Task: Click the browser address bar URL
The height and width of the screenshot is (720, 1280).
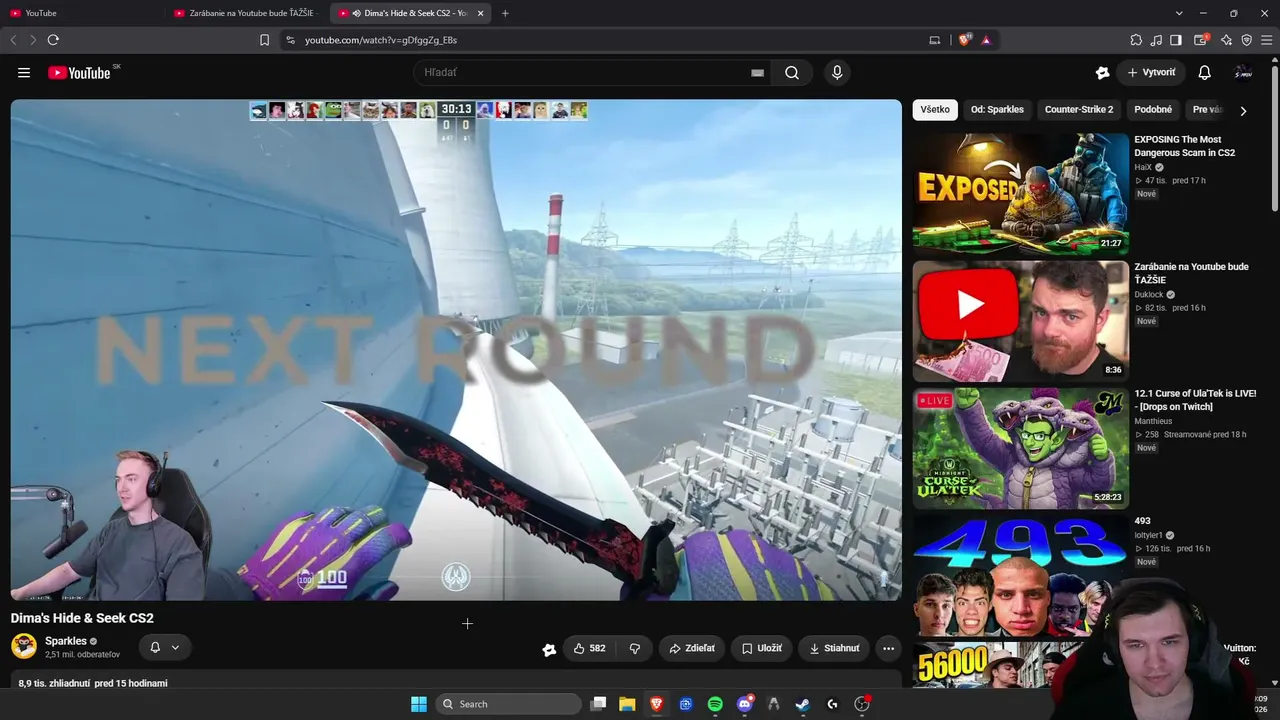Action: pyautogui.click(x=381, y=40)
